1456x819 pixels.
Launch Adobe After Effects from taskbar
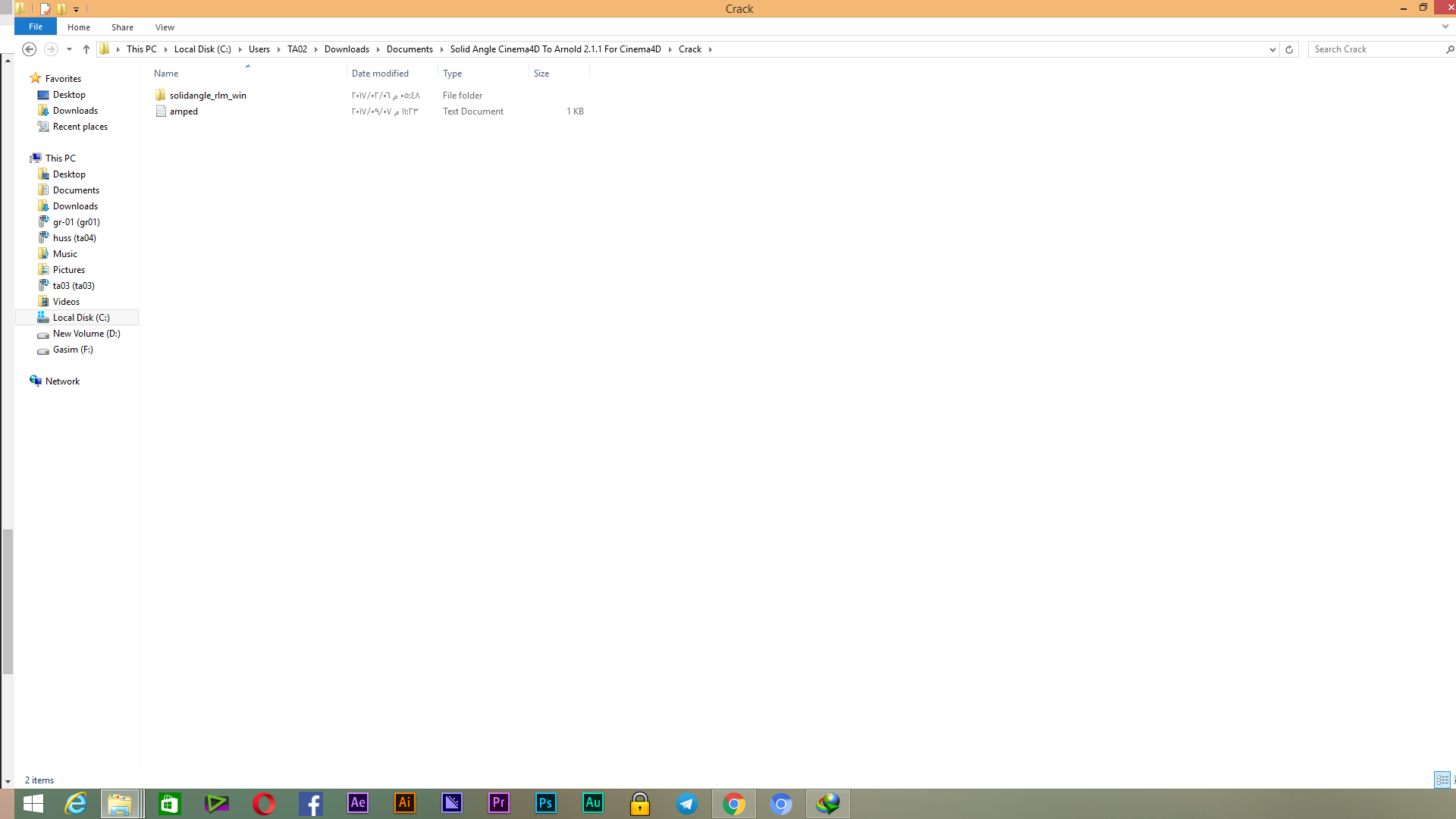358,804
